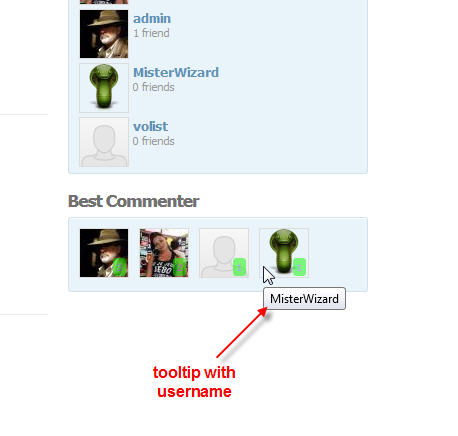Screen dimensions: 458x436
Task: Click volist's blank silhouette avatar
Action: (104, 142)
